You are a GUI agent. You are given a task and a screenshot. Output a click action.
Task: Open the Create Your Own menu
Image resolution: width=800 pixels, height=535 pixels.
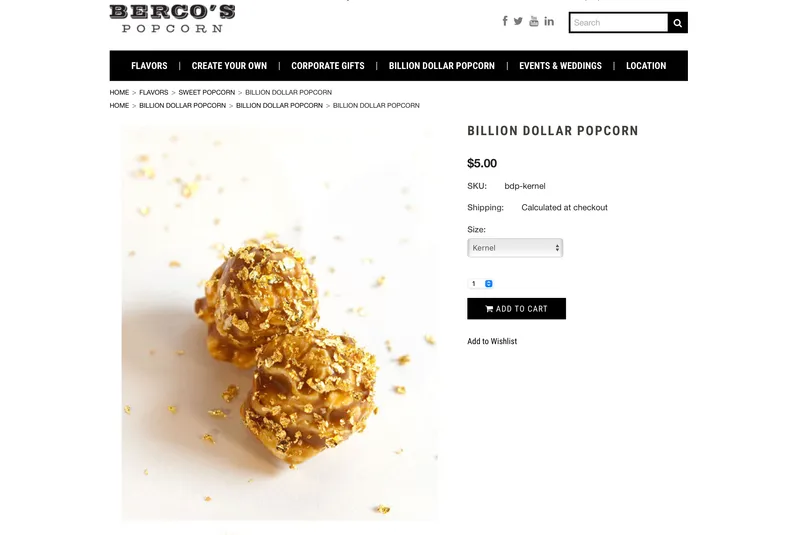click(229, 66)
